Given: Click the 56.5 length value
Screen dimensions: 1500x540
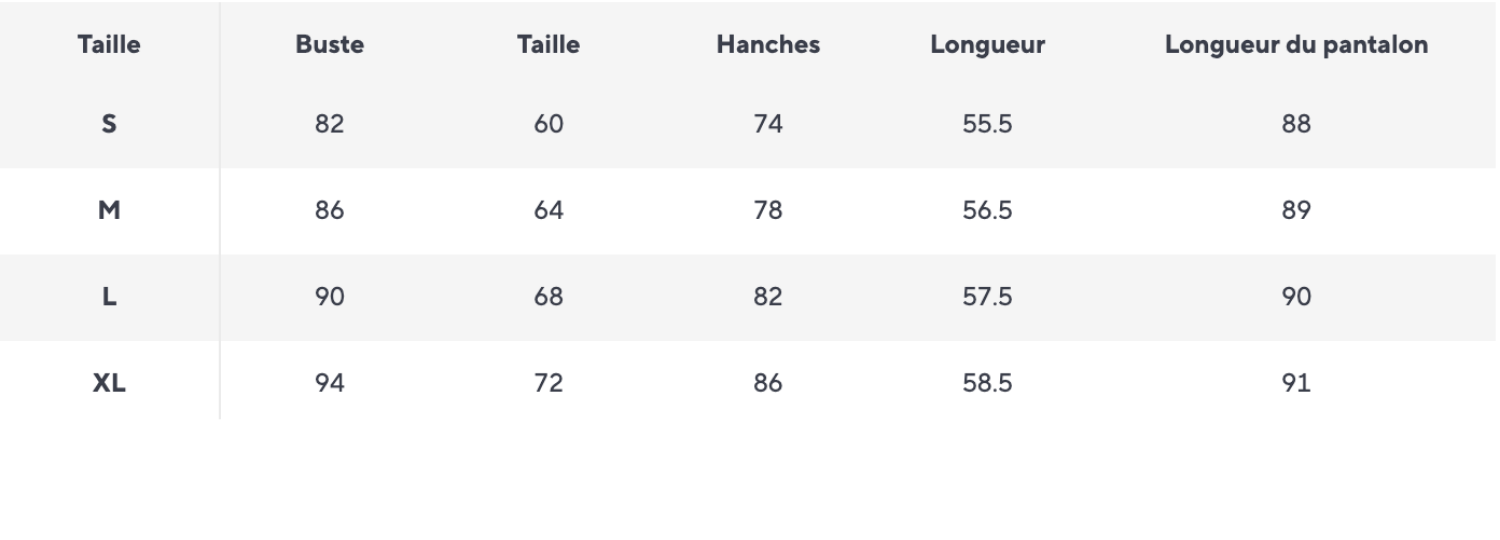Looking at the screenshot, I should tap(987, 210).
